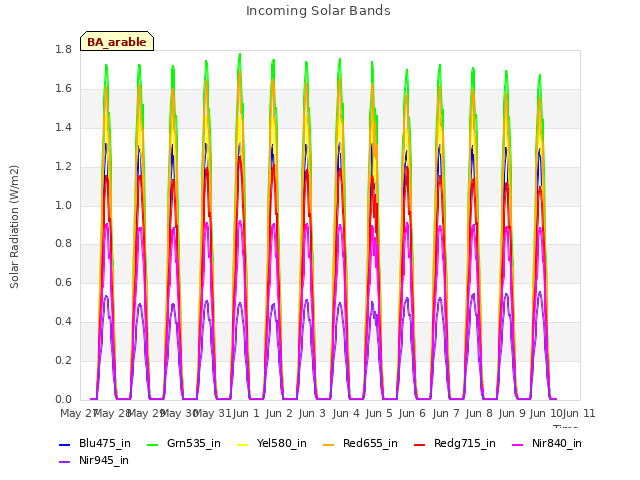Click the 0.6 y-axis tick label
This screenshot has width=640, height=480.
coord(63,283)
